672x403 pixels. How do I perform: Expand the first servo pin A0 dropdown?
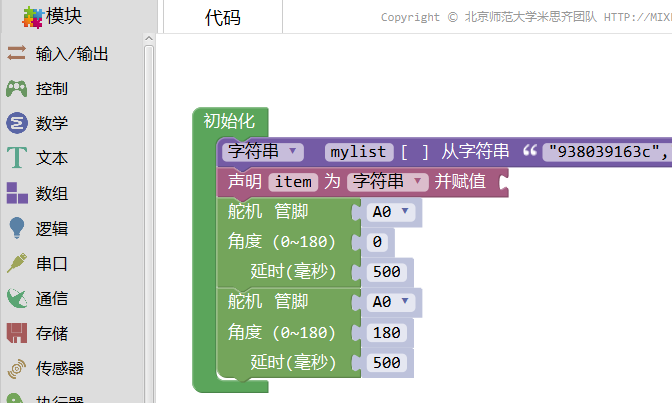click(389, 212)
